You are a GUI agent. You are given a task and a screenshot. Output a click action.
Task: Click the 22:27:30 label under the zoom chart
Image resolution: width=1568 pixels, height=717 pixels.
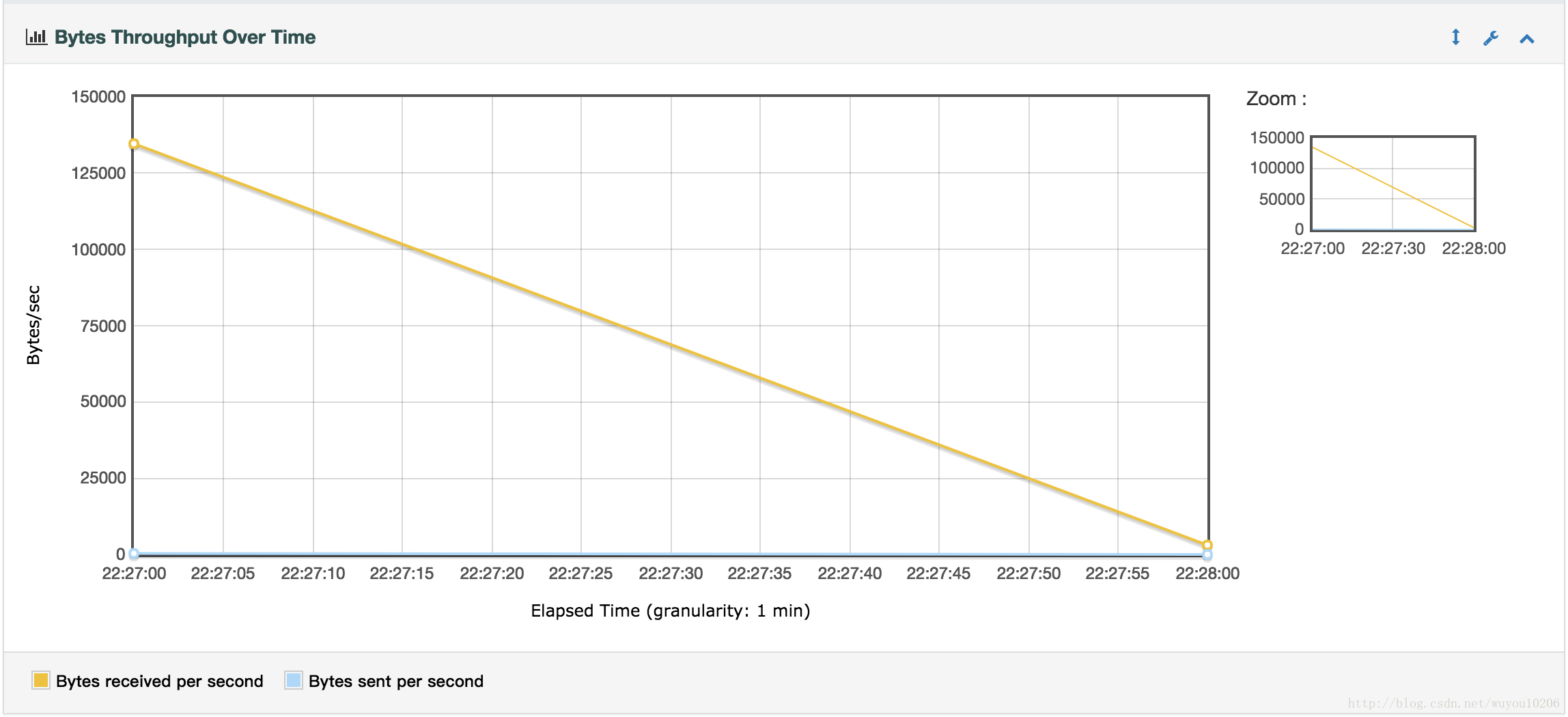[x=1393, y=249]
